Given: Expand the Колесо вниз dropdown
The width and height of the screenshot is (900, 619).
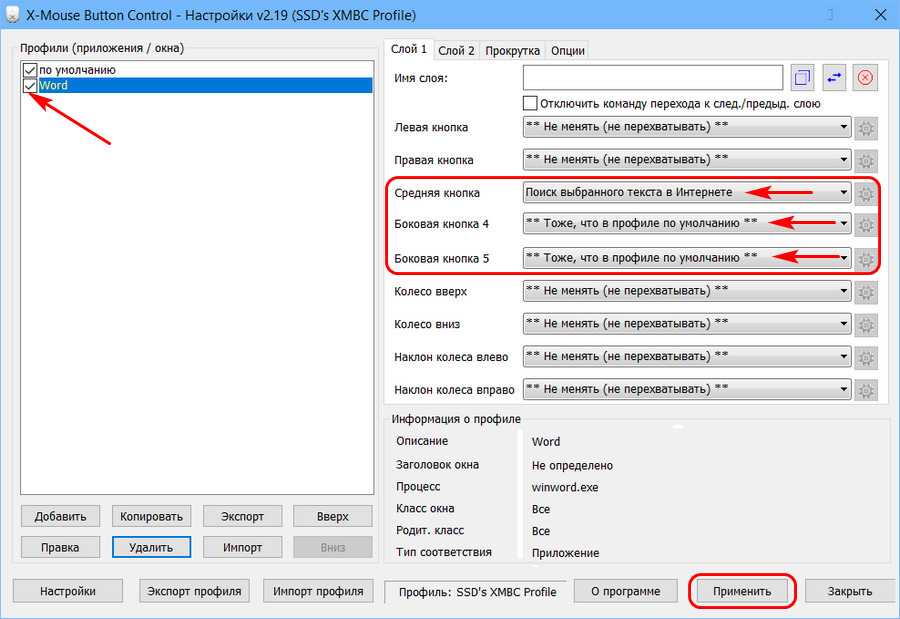Looking at the screenshot, I should (843, 323).
